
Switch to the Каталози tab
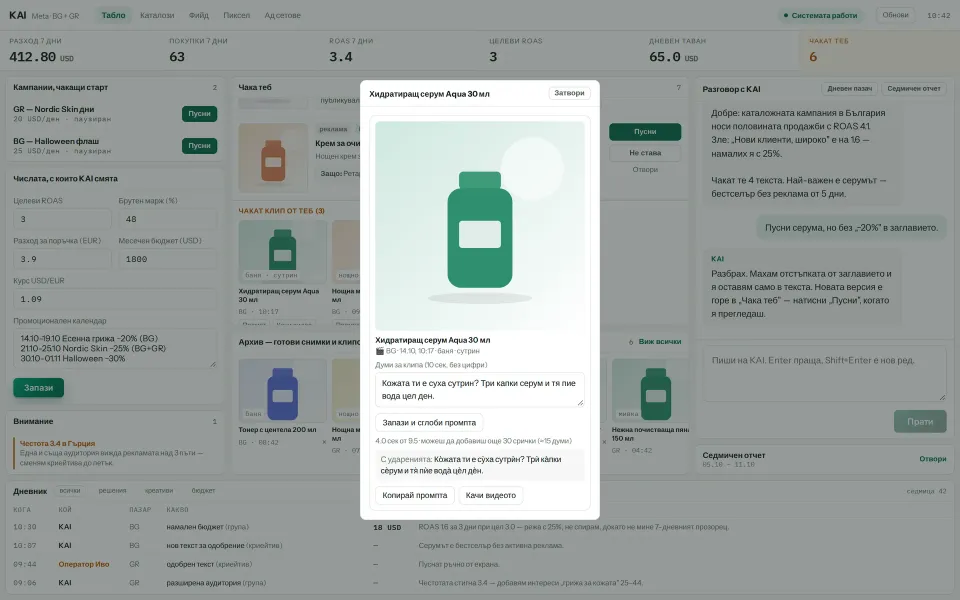click(157, 15)
